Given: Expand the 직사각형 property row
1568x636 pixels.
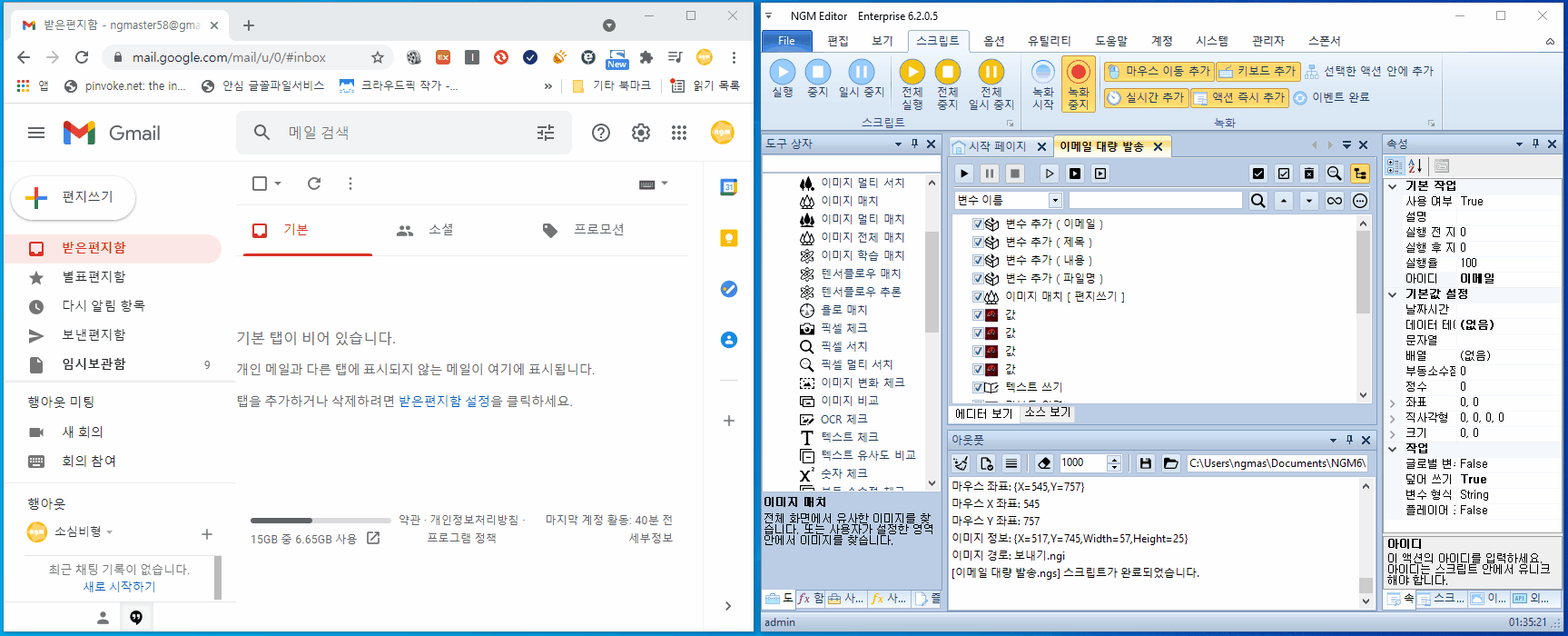Looking at the screenshot, I should tap(1393, 418).
